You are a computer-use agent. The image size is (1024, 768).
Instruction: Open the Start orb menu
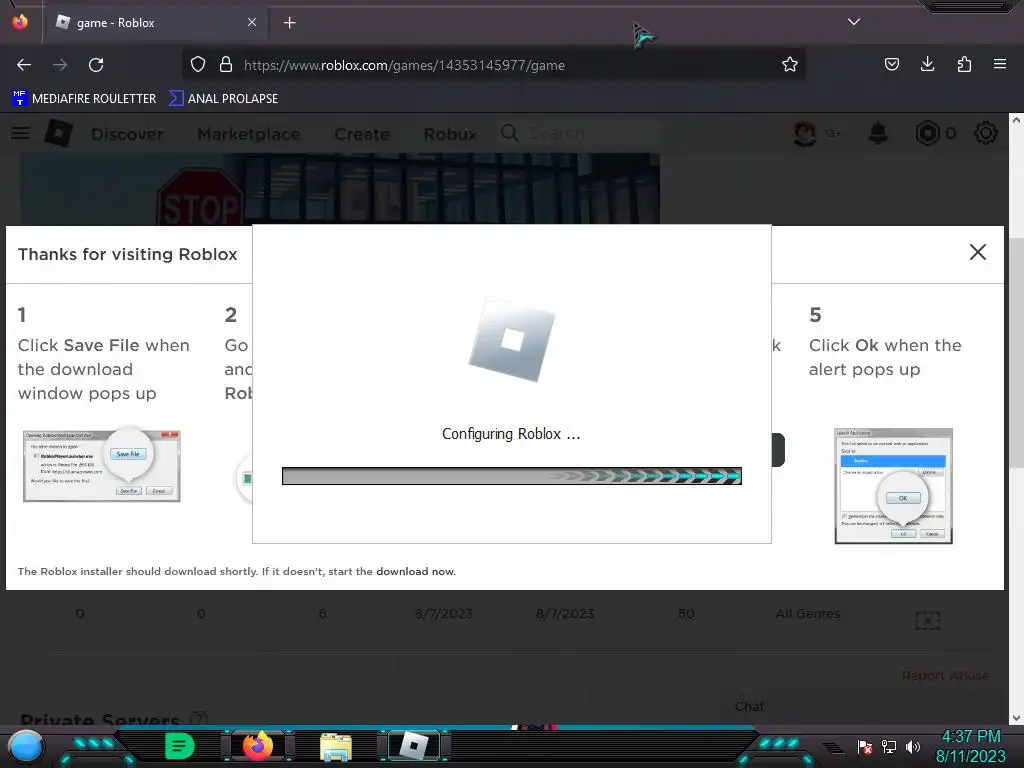pyautogui.click(x=25, y=746)
